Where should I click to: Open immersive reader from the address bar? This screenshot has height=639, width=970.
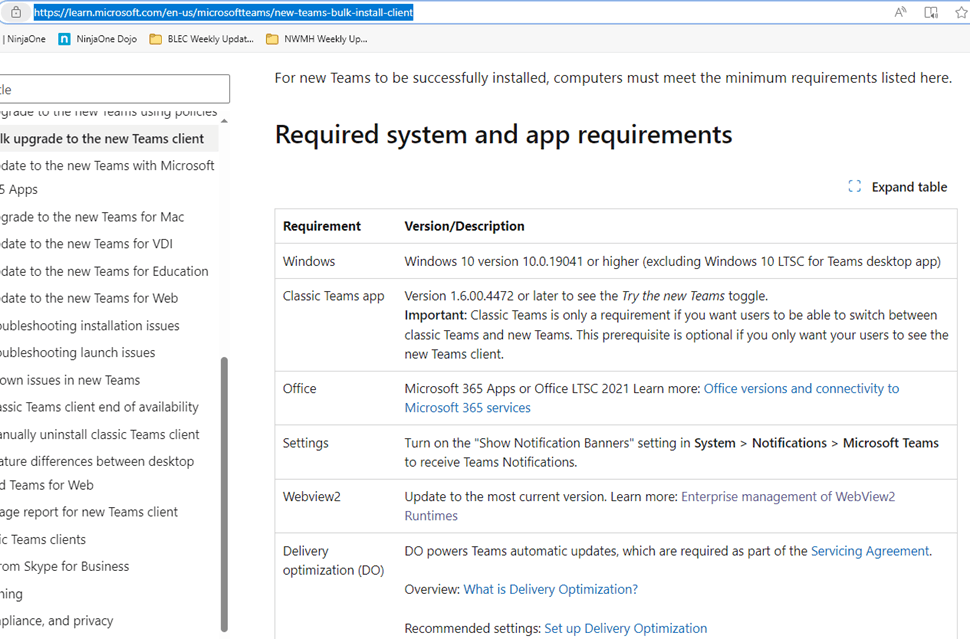931,12
